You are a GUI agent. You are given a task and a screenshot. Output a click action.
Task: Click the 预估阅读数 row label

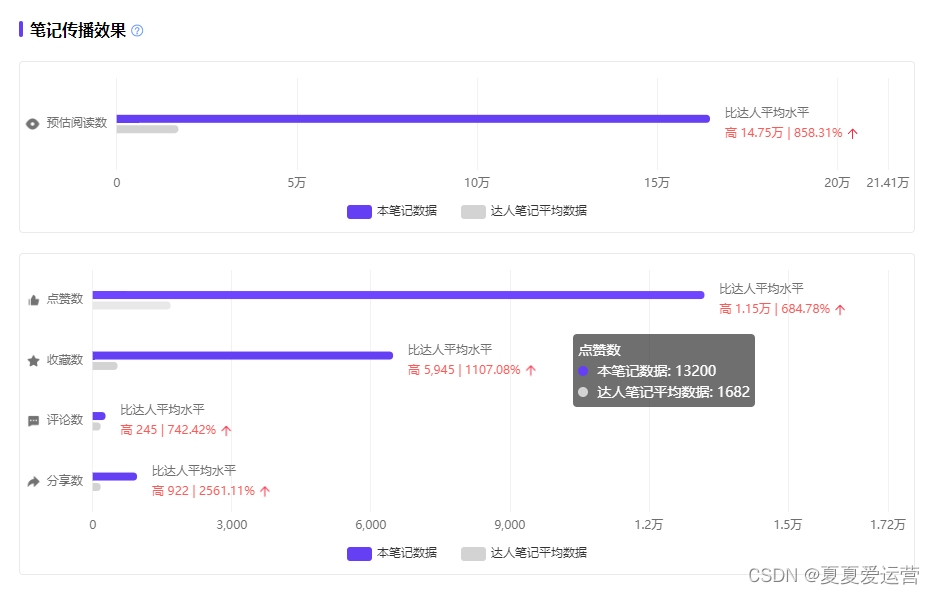pos(76,123)
